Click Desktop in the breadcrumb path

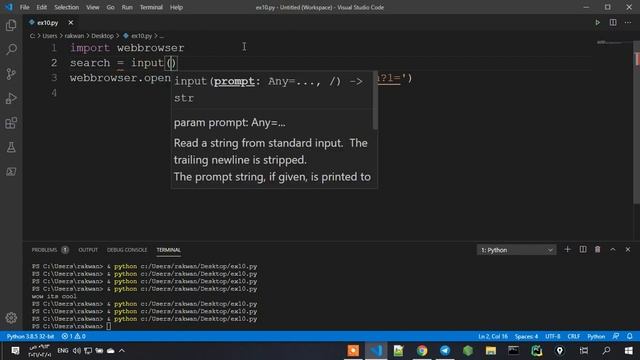click(x=102, y=36)
